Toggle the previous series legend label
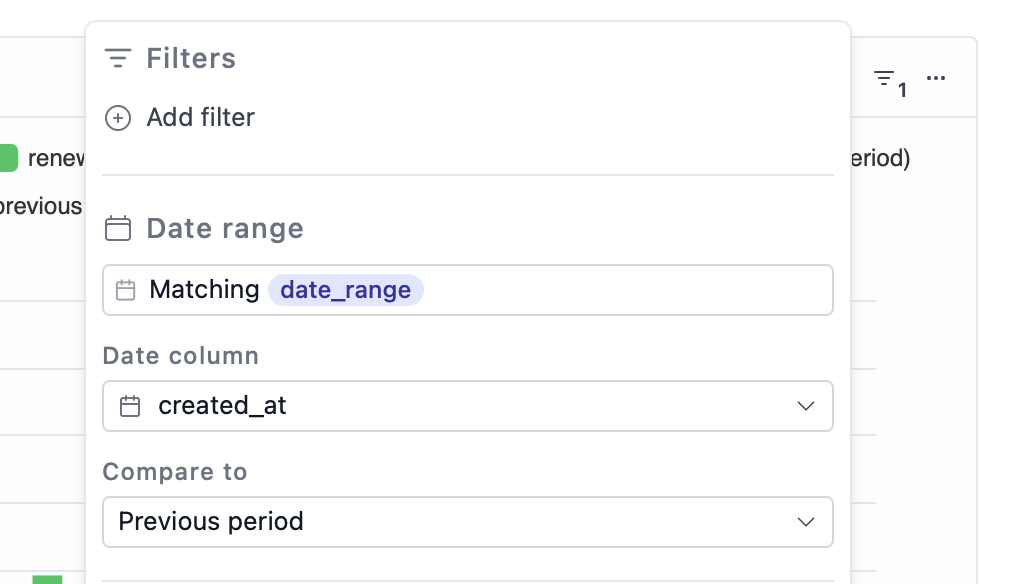This screenshot has width=1022, height=584. [42, 206]
